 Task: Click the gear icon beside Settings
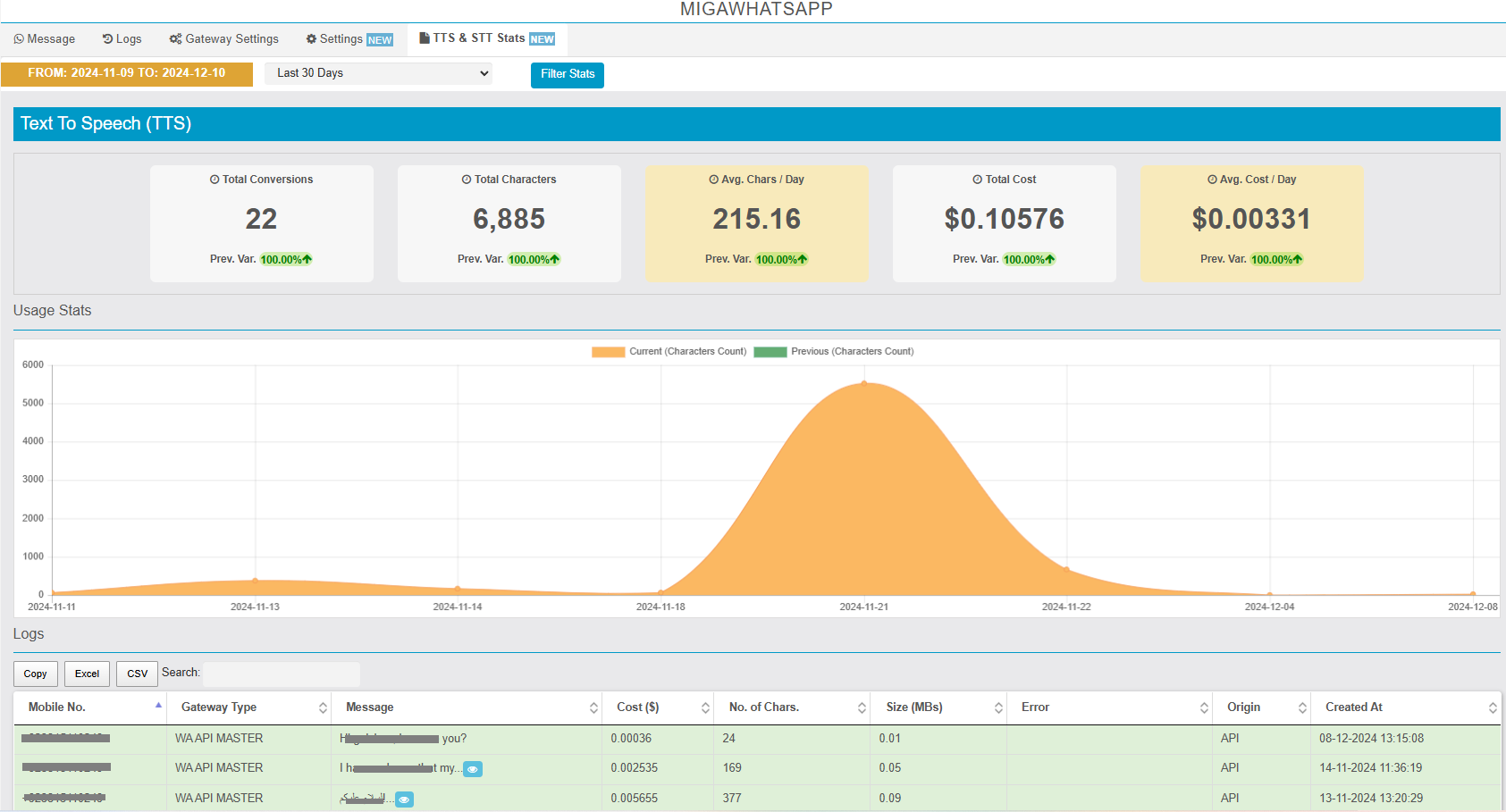pyautogui.click(x=311, y=39)
